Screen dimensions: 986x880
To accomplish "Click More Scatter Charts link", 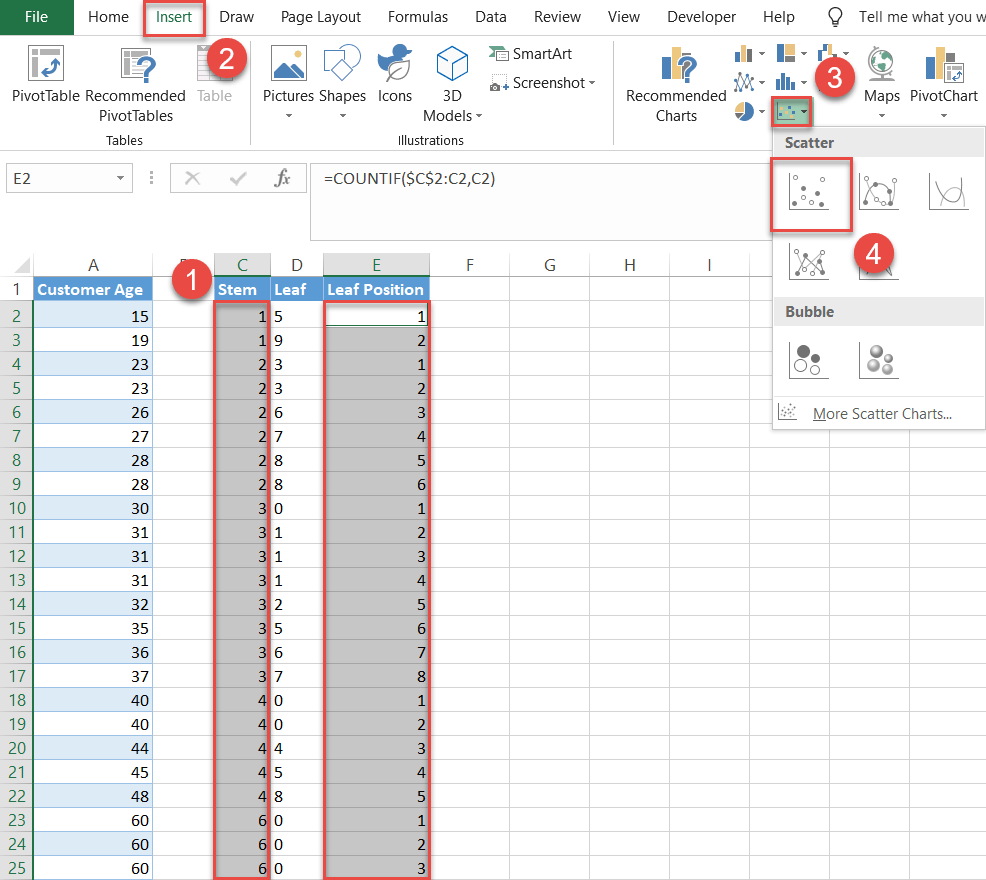I will (x=880, y=413).
